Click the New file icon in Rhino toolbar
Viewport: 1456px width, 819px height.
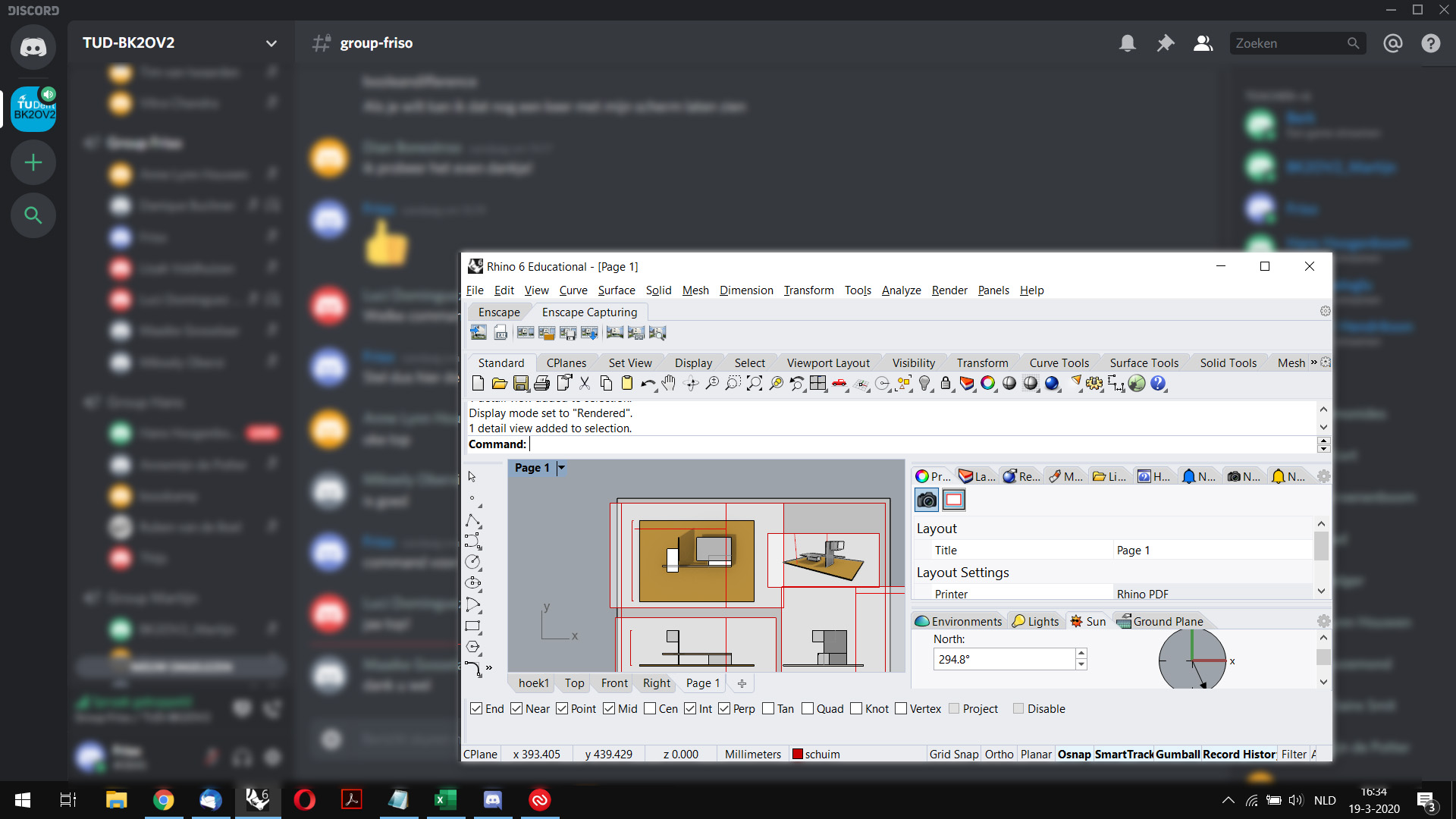[x=478, y=384]
